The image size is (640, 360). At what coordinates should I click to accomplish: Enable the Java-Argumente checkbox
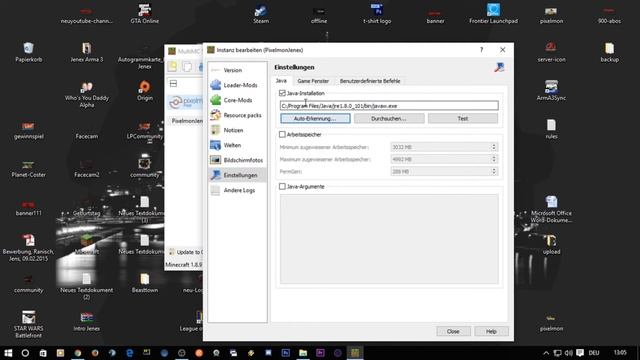(282, 187)
